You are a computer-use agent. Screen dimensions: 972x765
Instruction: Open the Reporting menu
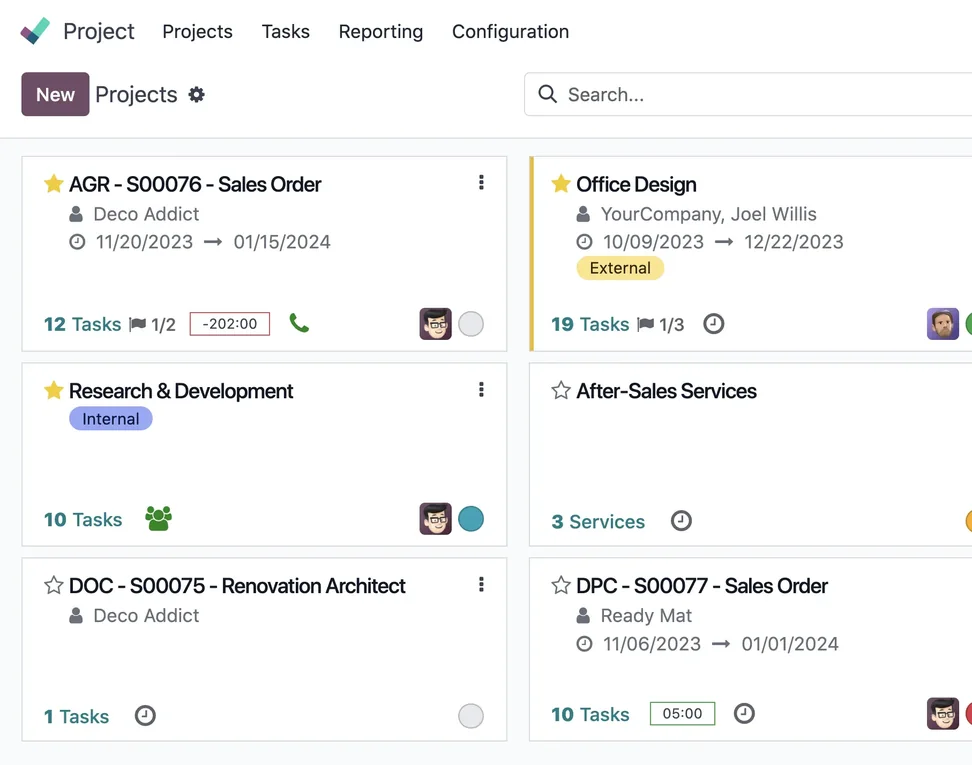point(381,32)
